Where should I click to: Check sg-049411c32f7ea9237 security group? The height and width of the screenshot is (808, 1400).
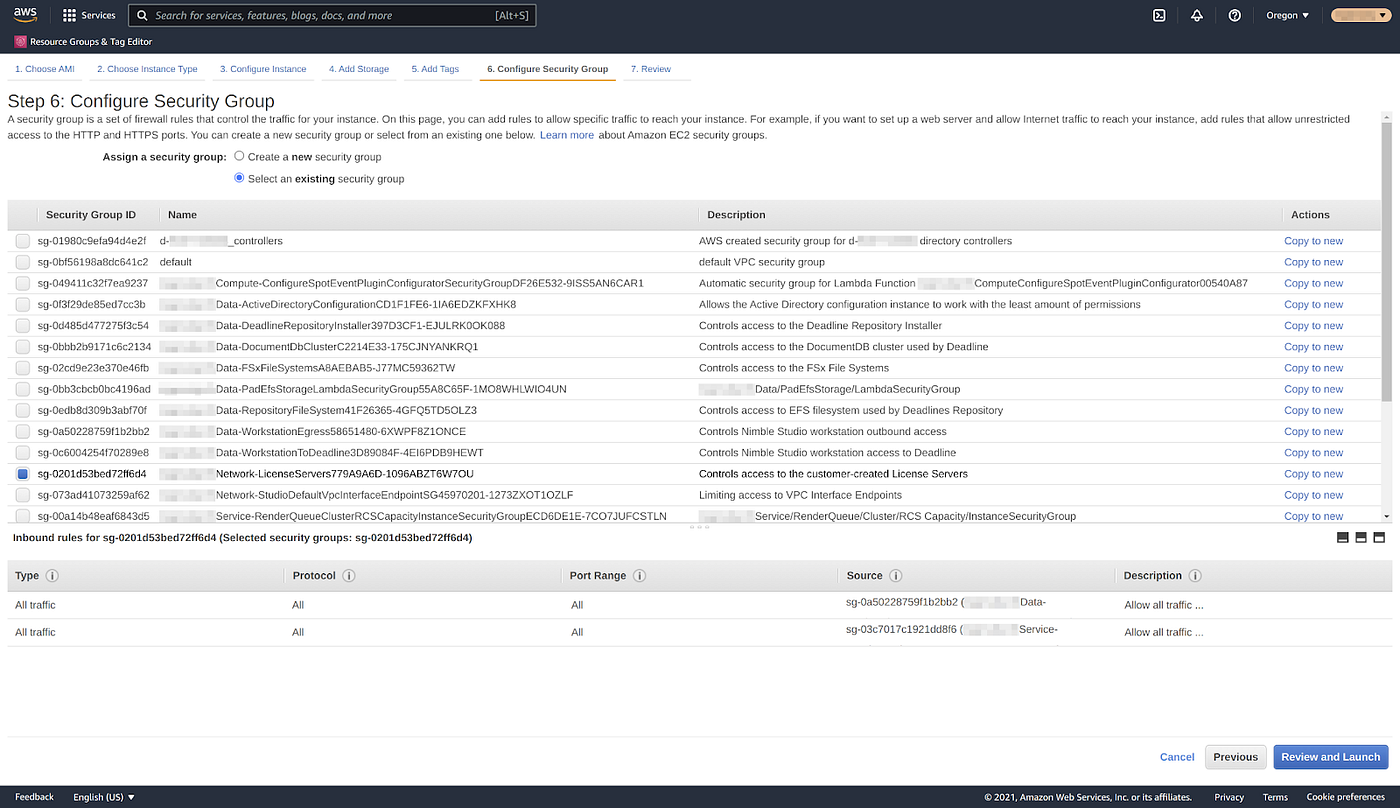[23, 283]
